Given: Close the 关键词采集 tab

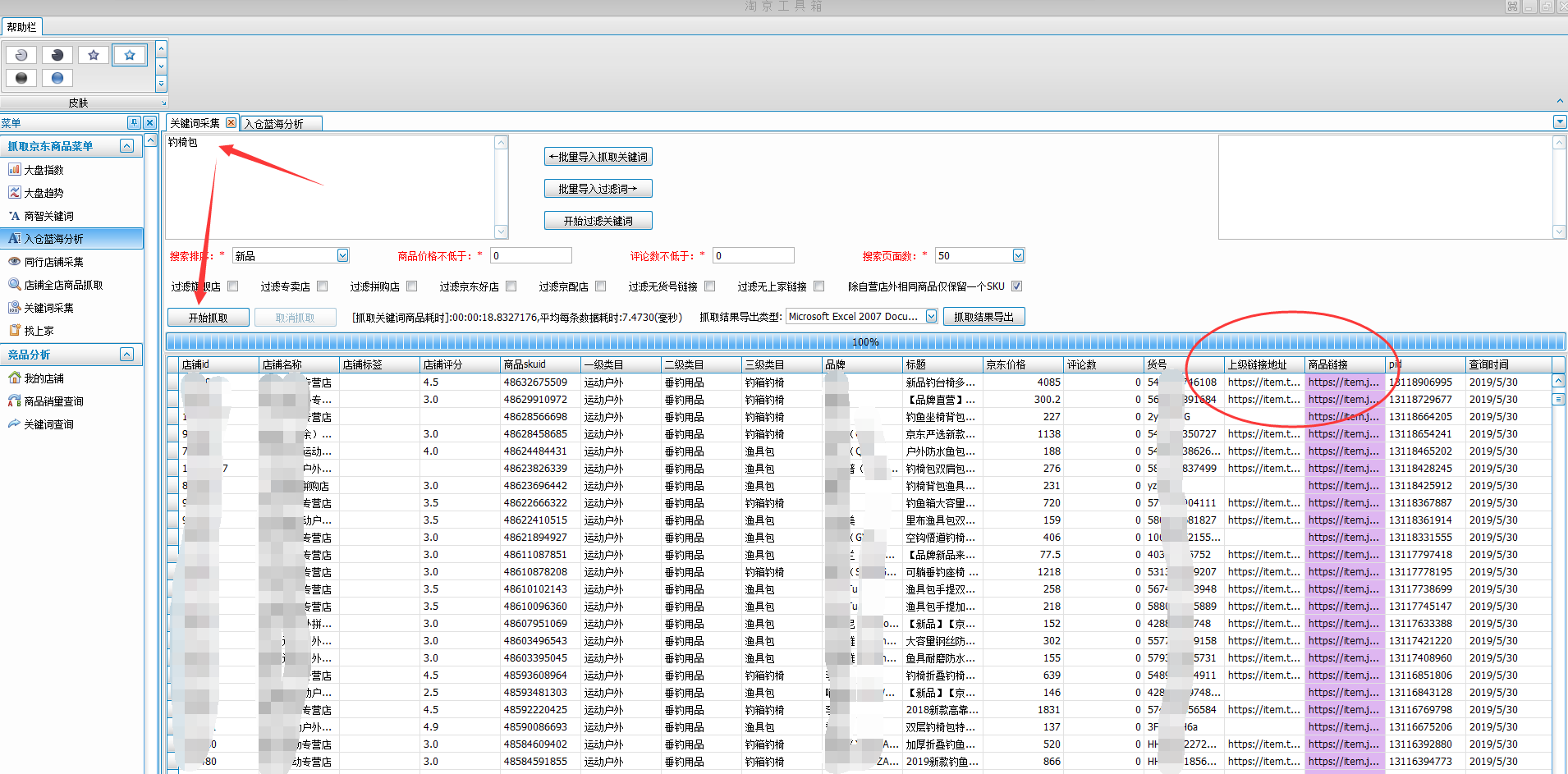Looking at the screenshot, I should point(231,123).
